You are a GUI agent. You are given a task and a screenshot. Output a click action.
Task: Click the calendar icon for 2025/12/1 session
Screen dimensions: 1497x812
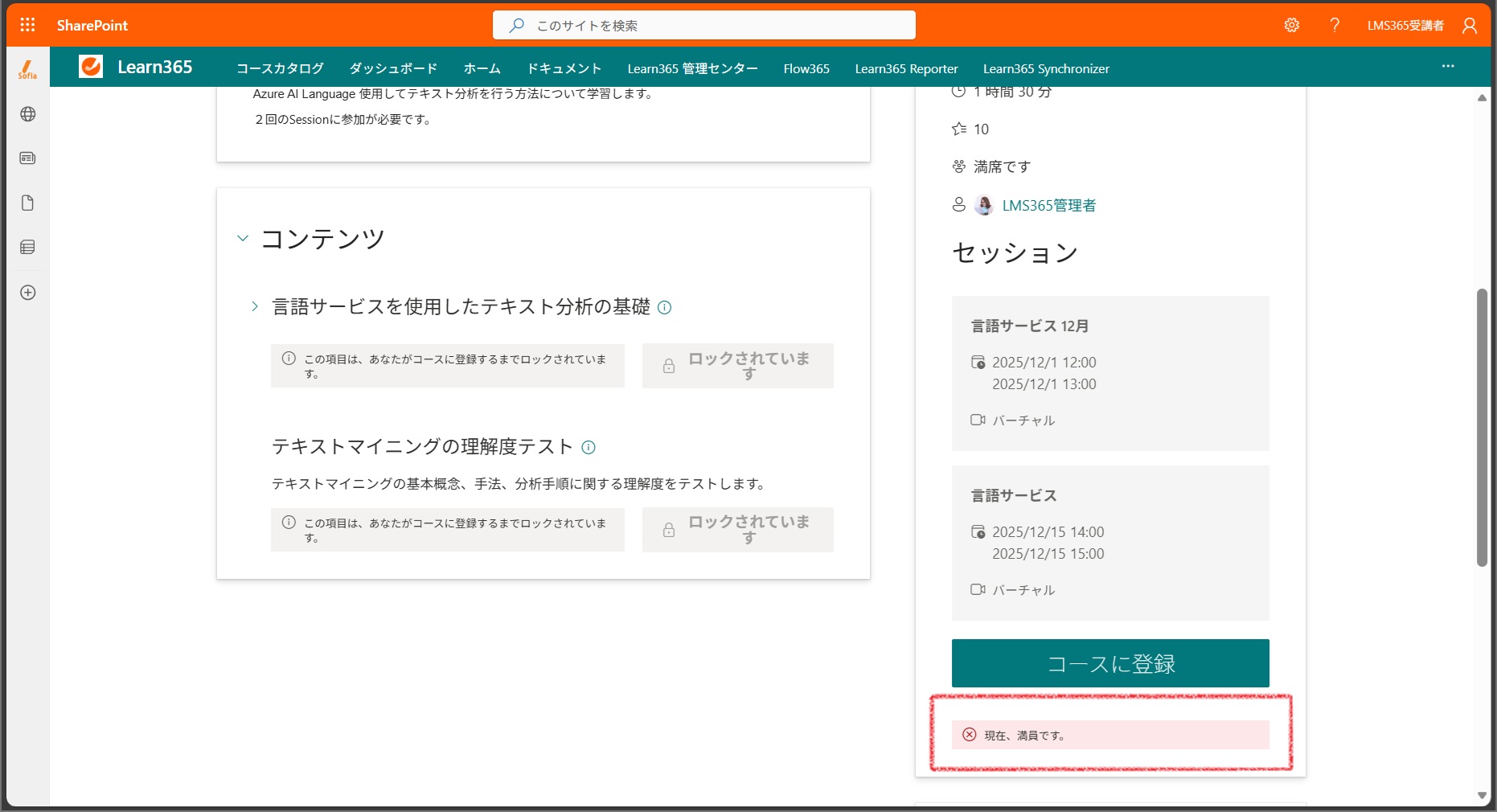(978, 362)
